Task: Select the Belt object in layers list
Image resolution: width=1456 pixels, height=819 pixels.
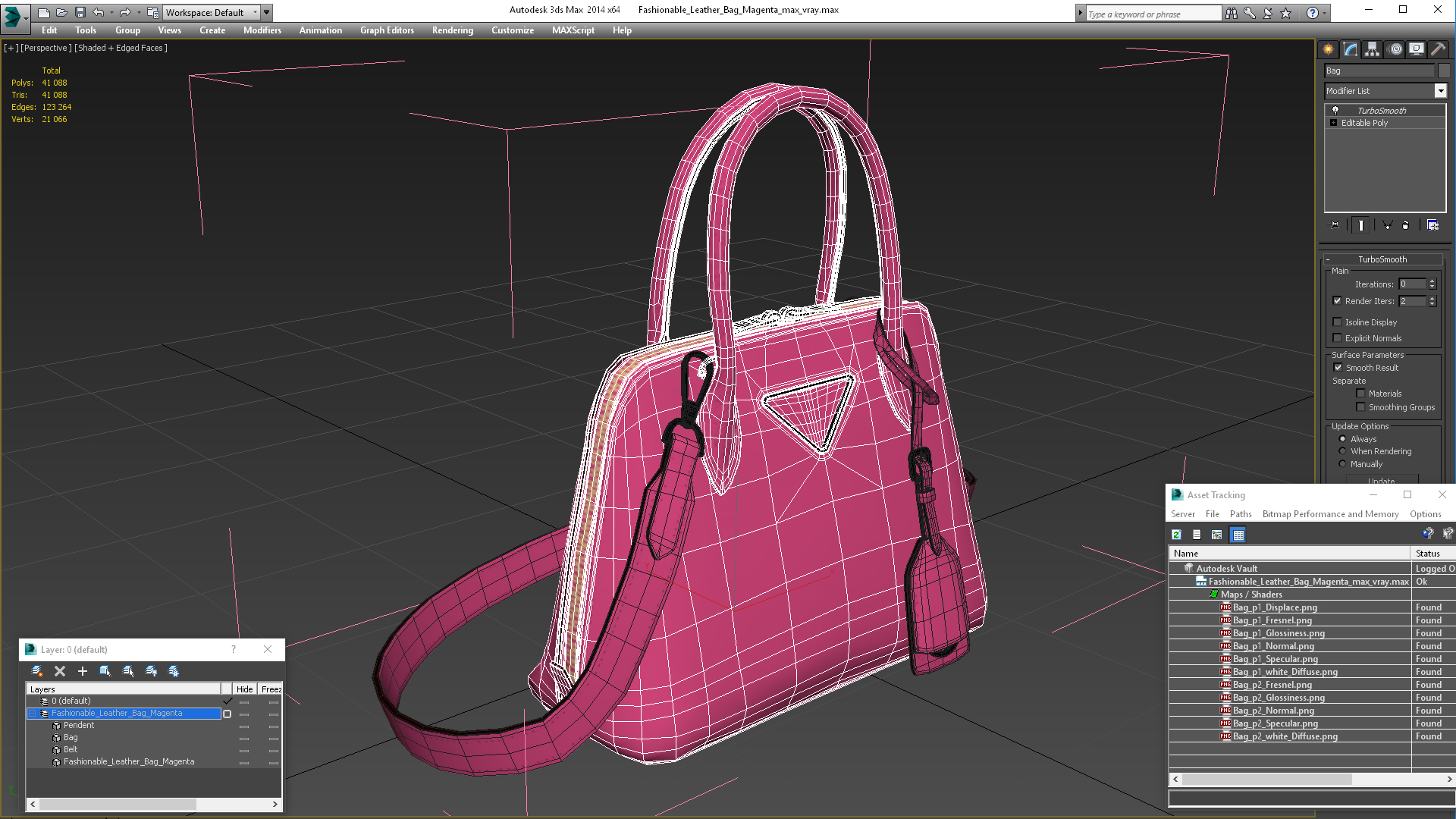Action: click(x=71, y=749)
